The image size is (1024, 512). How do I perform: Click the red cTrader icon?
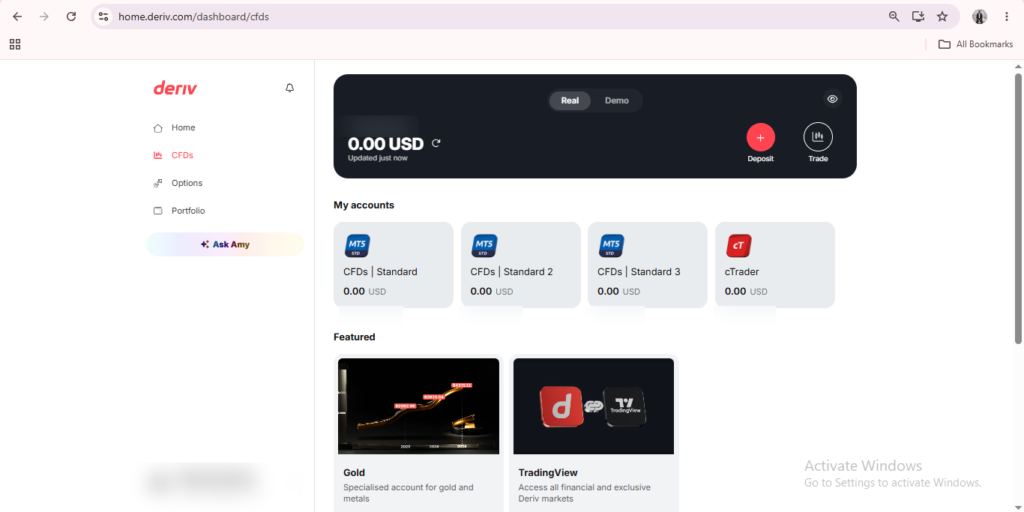click(x=739, y=246)
